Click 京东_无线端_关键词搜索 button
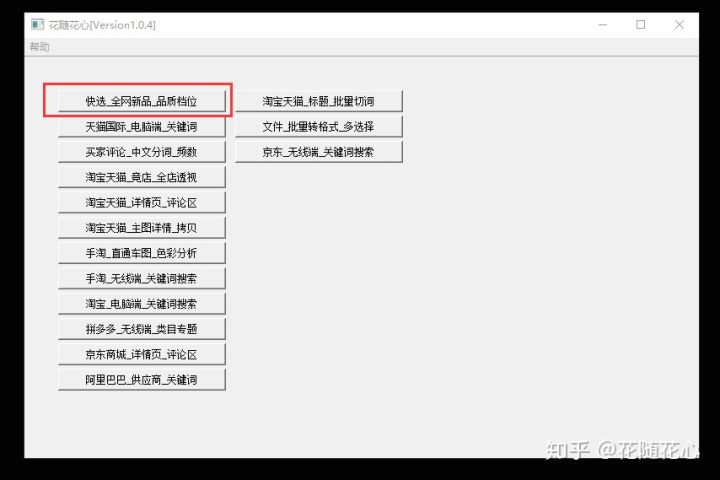720x480 pixels. click(x=319, y=152)
